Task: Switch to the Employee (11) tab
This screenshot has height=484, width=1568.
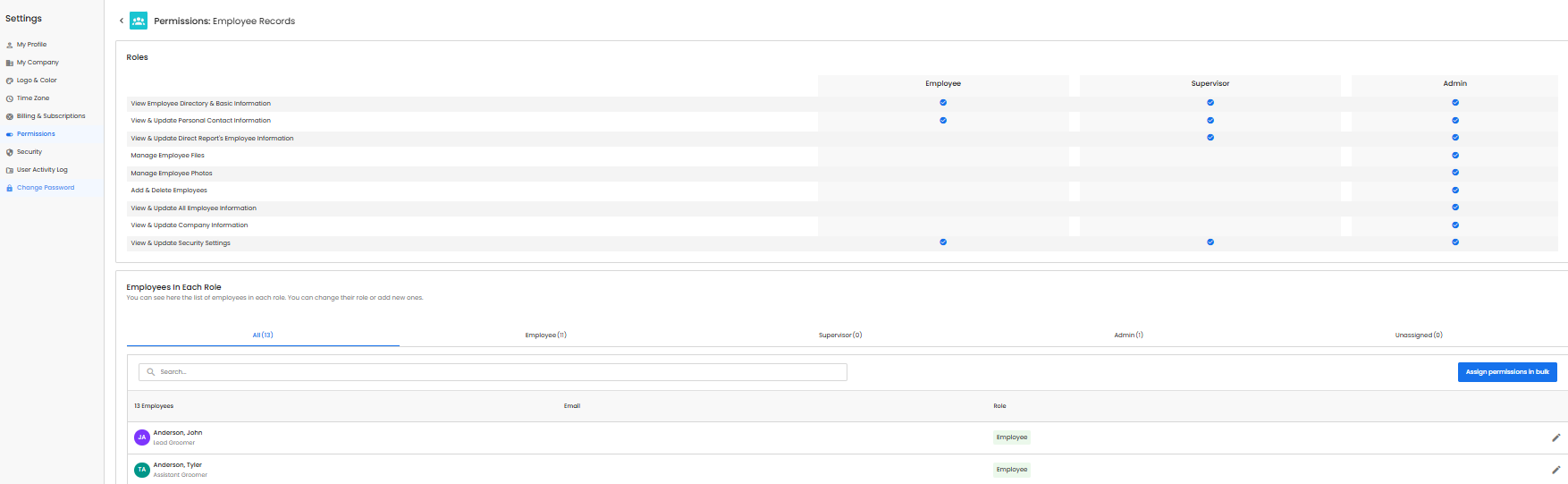Action: pyautogui.click(x=545, y=335)
